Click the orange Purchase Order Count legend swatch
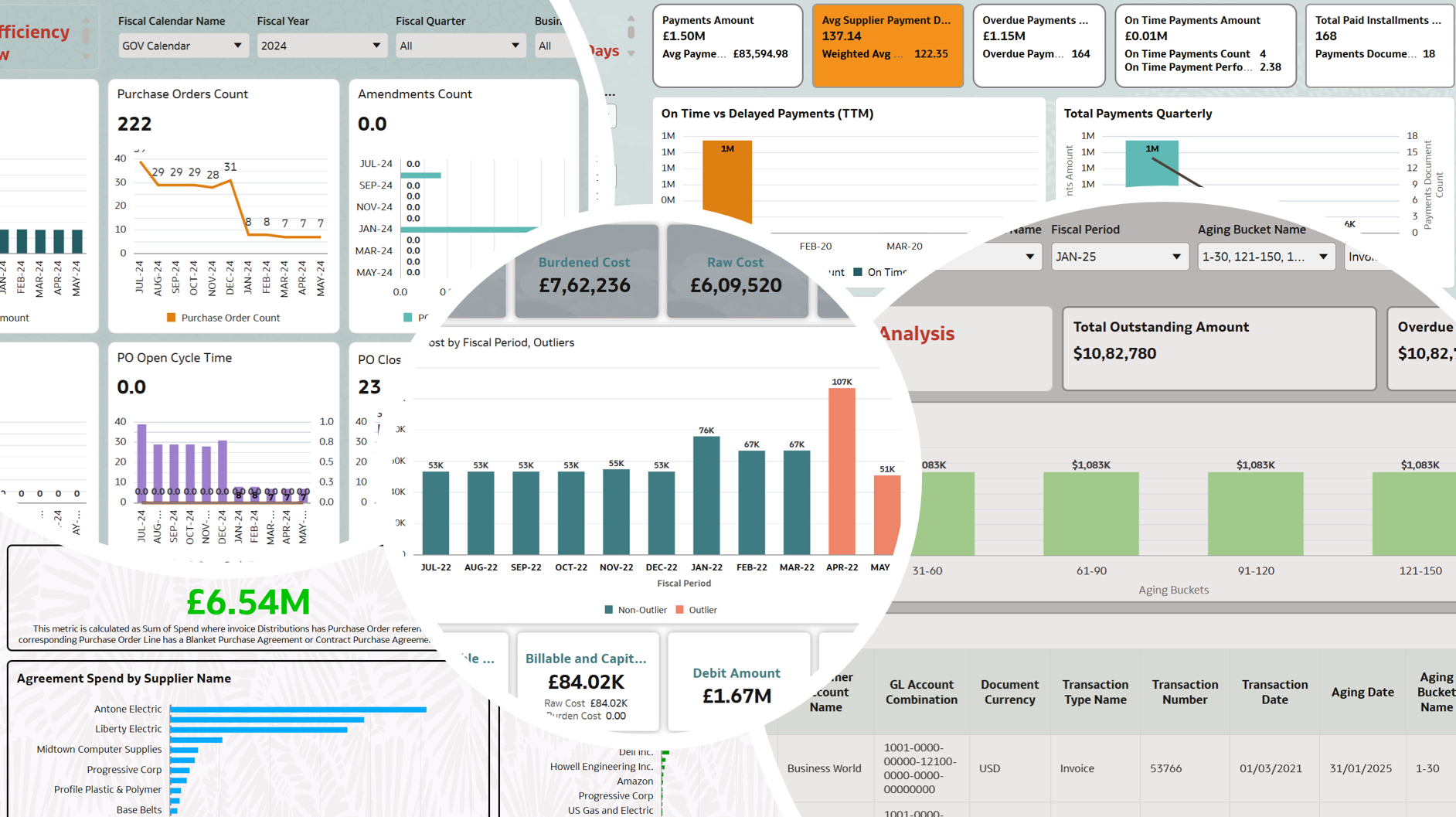Image resolution: width=1456 pixels, height=817 pixels. pos(172,318)
